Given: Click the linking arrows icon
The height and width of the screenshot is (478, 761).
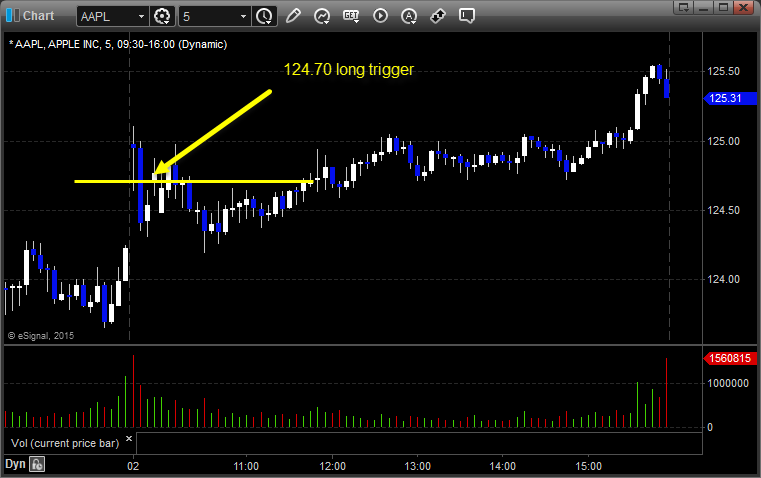Looking at the screenshot, I should (438, 16).
